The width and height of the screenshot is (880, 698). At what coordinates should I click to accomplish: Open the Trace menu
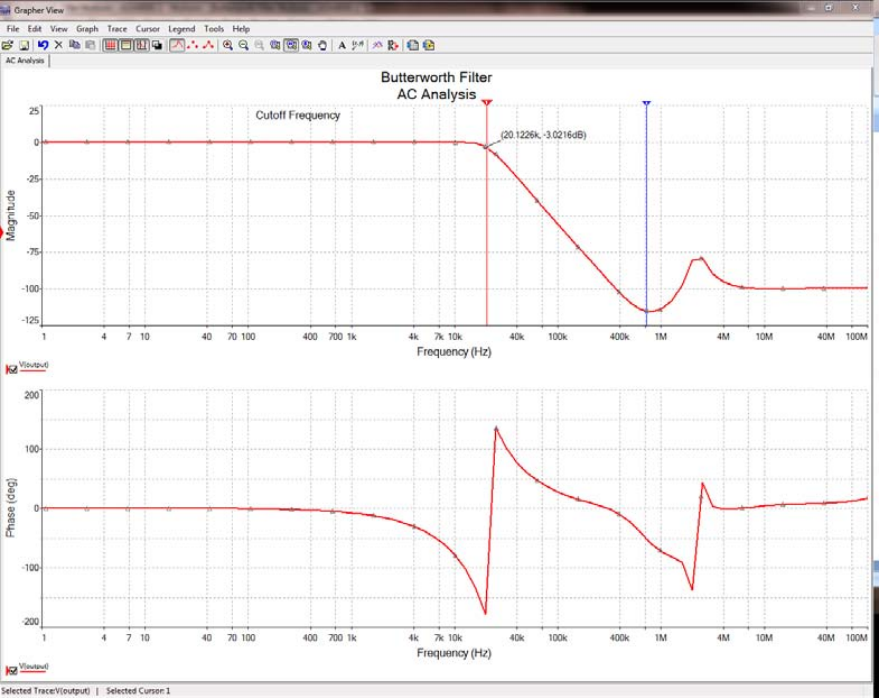[x=117, y=29]
